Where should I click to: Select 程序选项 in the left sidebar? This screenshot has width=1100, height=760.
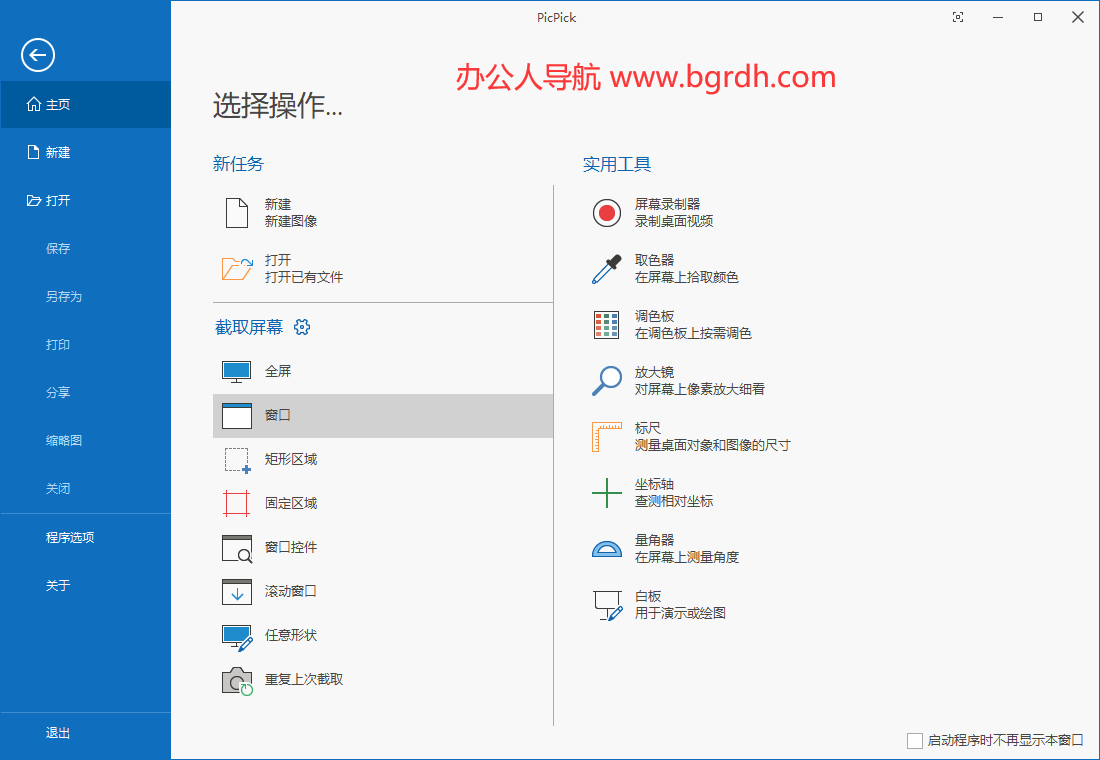[x=70, y=537]
